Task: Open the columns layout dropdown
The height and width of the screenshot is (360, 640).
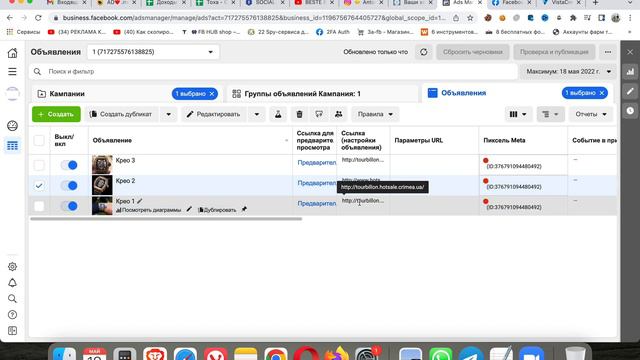Action: coord(518,114)
